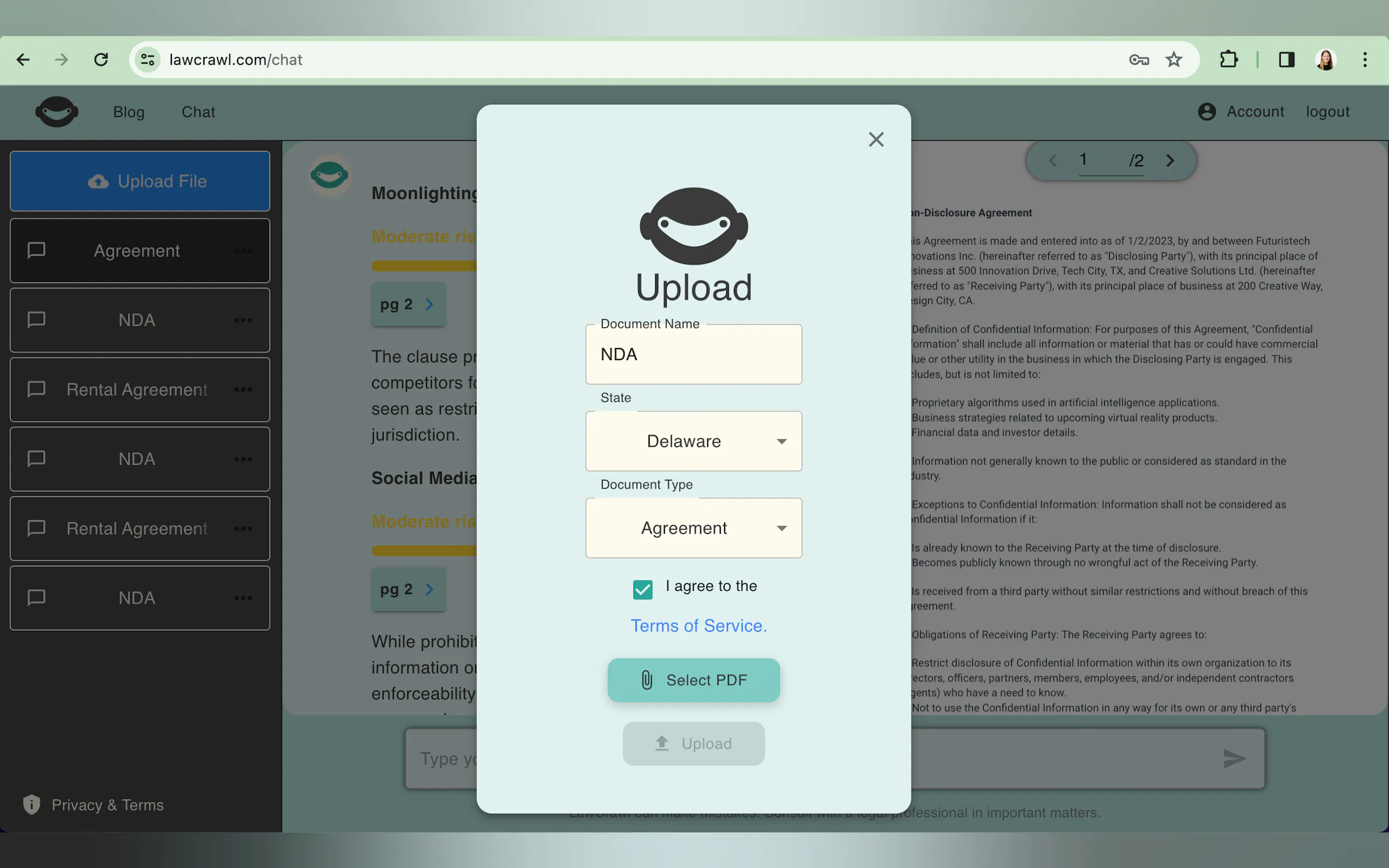Click the Document Name input field

point(693,355)
